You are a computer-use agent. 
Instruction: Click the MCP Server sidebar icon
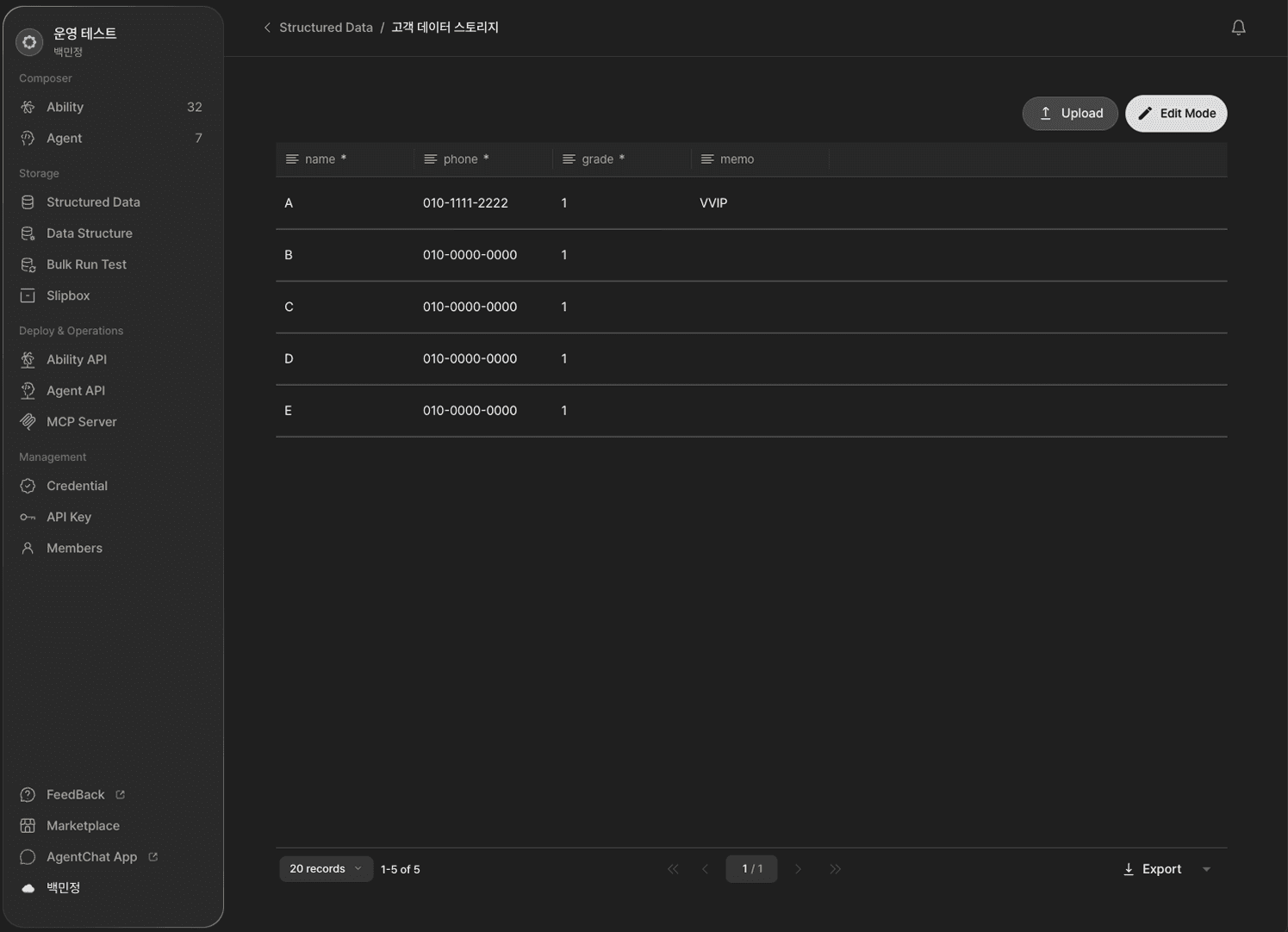point(28,421)
